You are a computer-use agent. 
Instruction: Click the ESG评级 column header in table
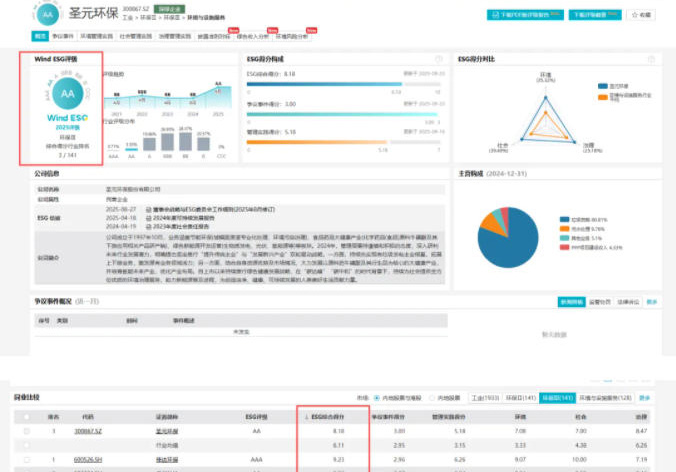click(x=257, y=417)
